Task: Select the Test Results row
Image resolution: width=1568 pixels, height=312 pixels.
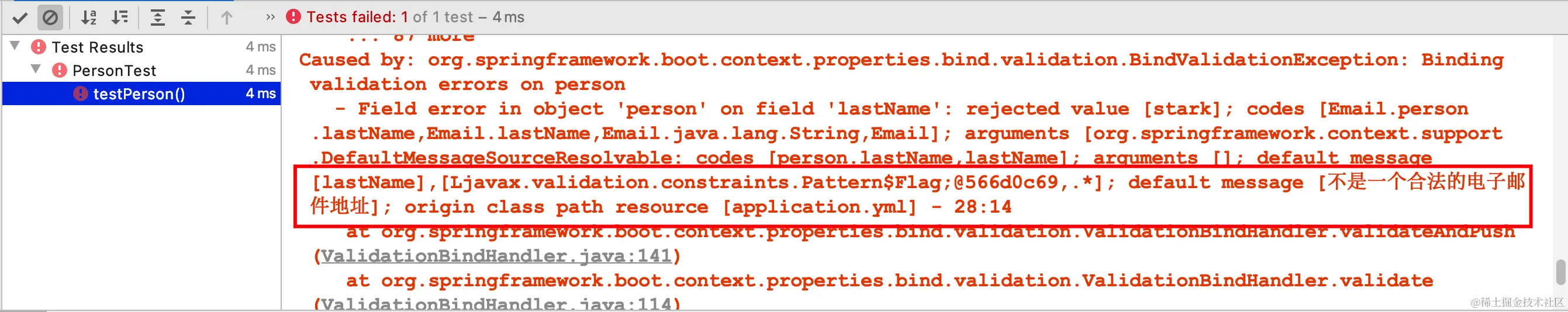Action: coord(141,47)
